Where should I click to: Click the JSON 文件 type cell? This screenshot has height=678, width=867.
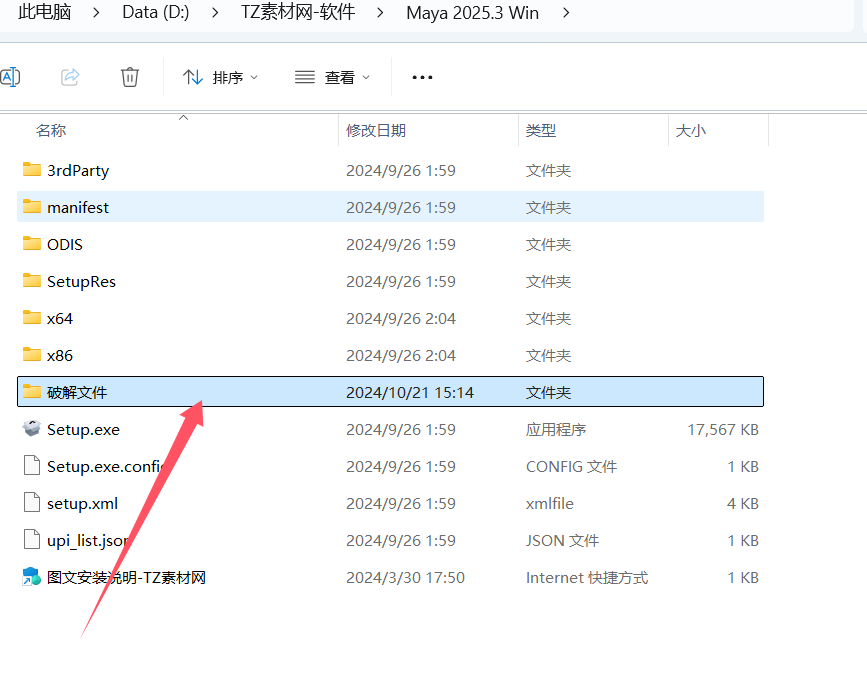[x=562, y=541]
